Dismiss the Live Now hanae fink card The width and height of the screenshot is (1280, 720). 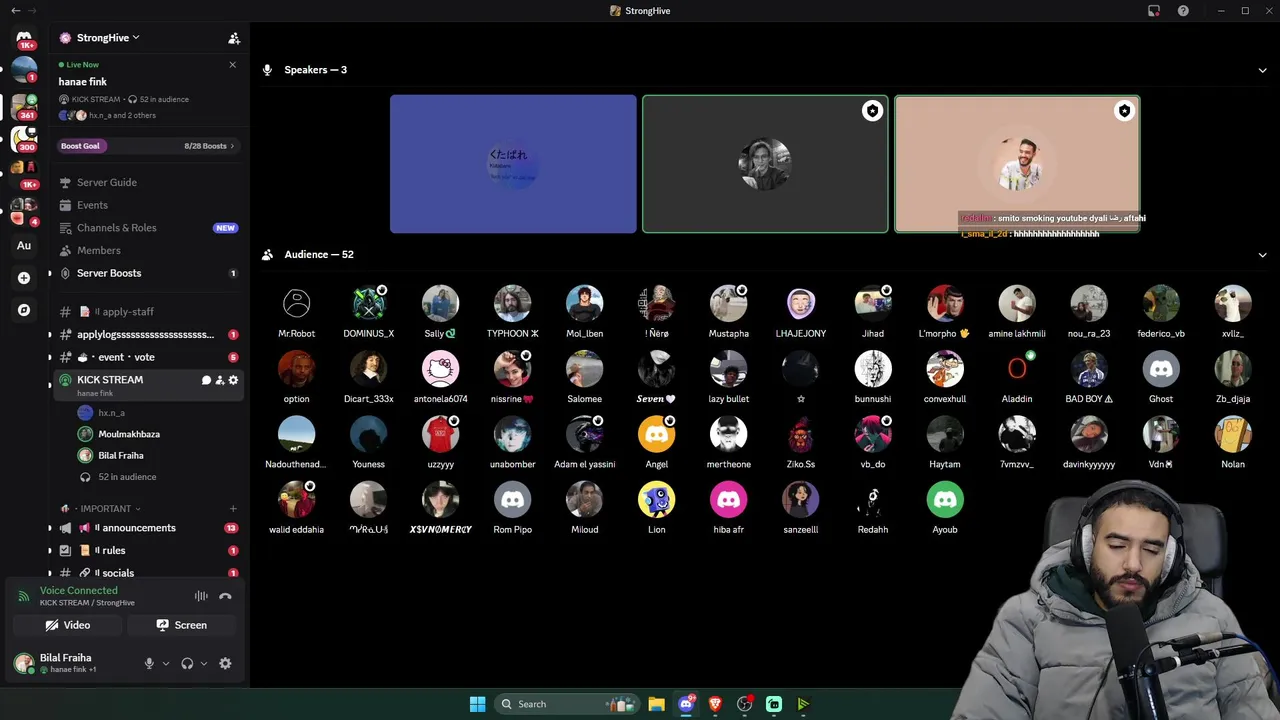tap(233, 65)
